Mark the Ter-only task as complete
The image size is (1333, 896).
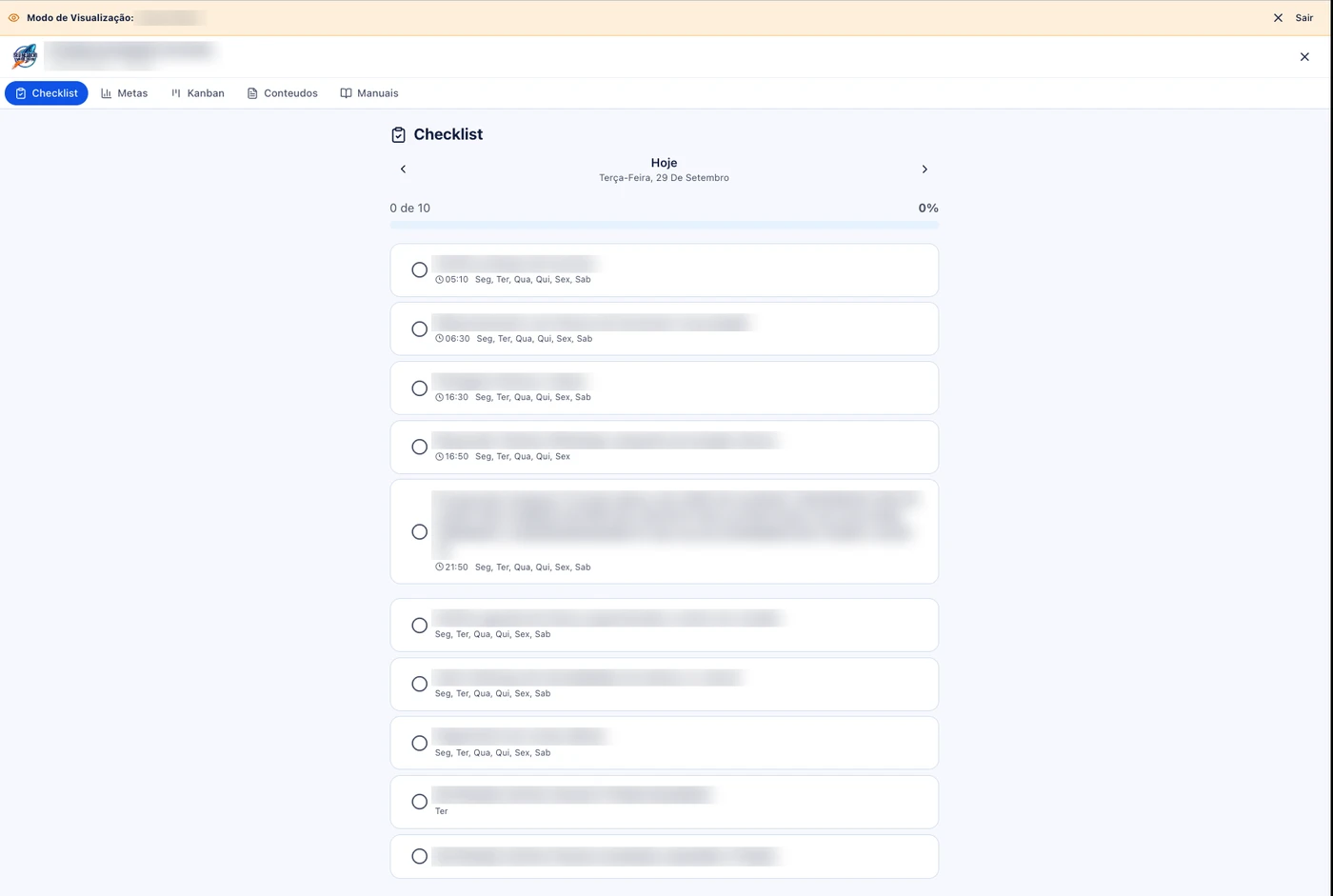pyautogui.click(x=419, y=802)
